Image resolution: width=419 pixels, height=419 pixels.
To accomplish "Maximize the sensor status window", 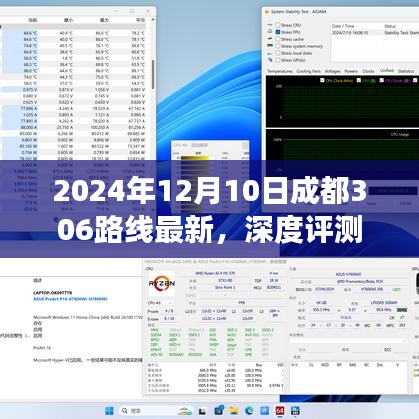I will (132, 11).
